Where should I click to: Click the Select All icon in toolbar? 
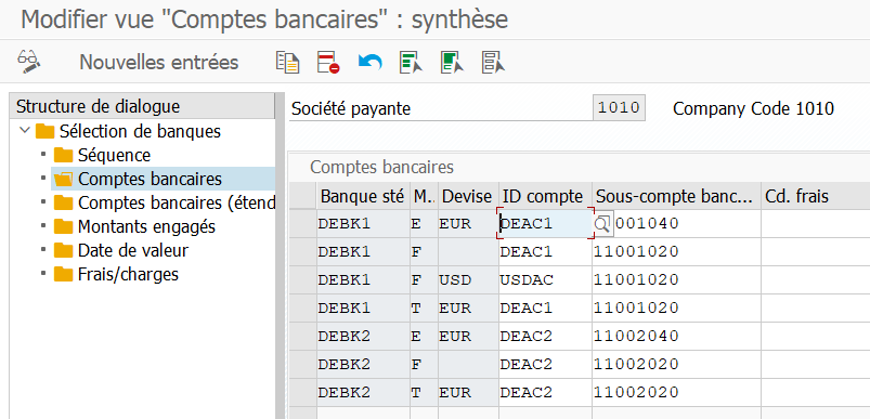coord(410,62)
